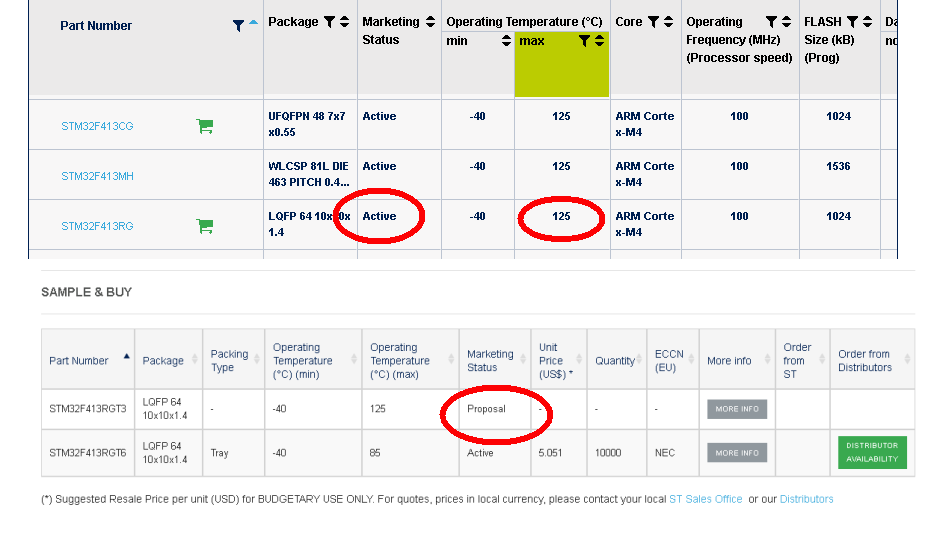Screen dimensions: 926x543
Task: Sort the Package column using its arrows
Action: 345,21
